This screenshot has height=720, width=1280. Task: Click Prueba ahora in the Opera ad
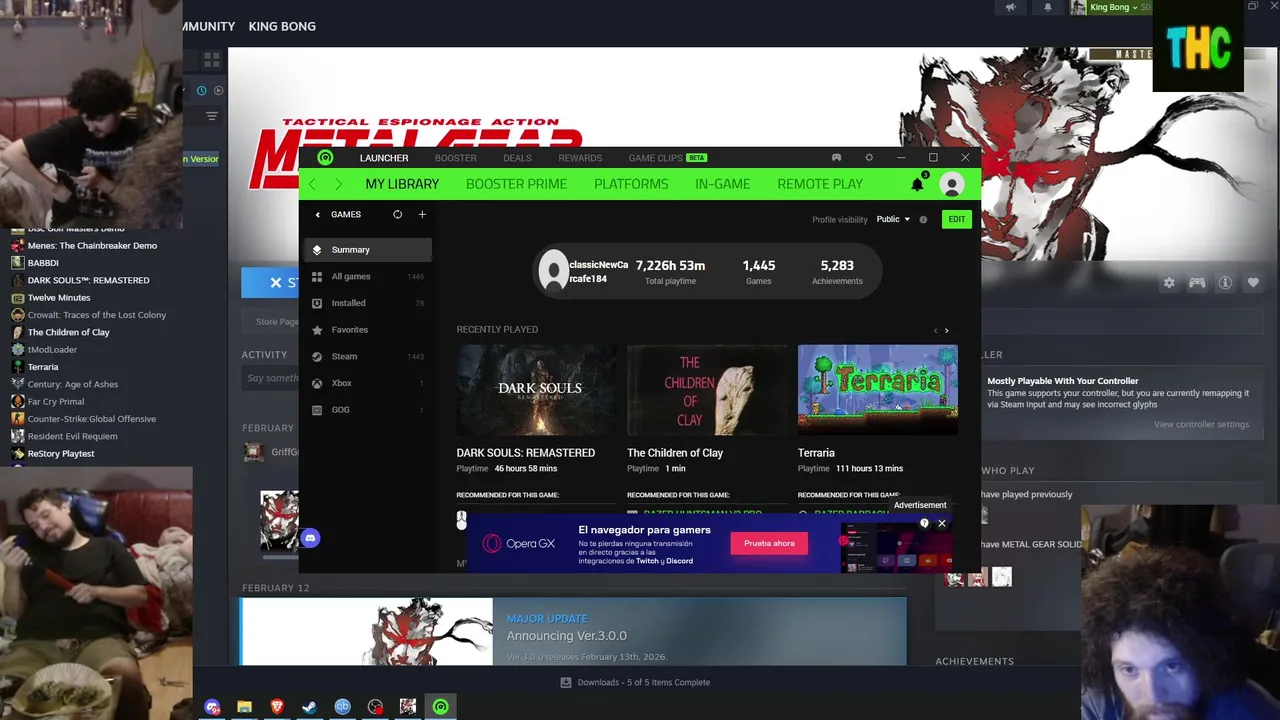[769, 543]
